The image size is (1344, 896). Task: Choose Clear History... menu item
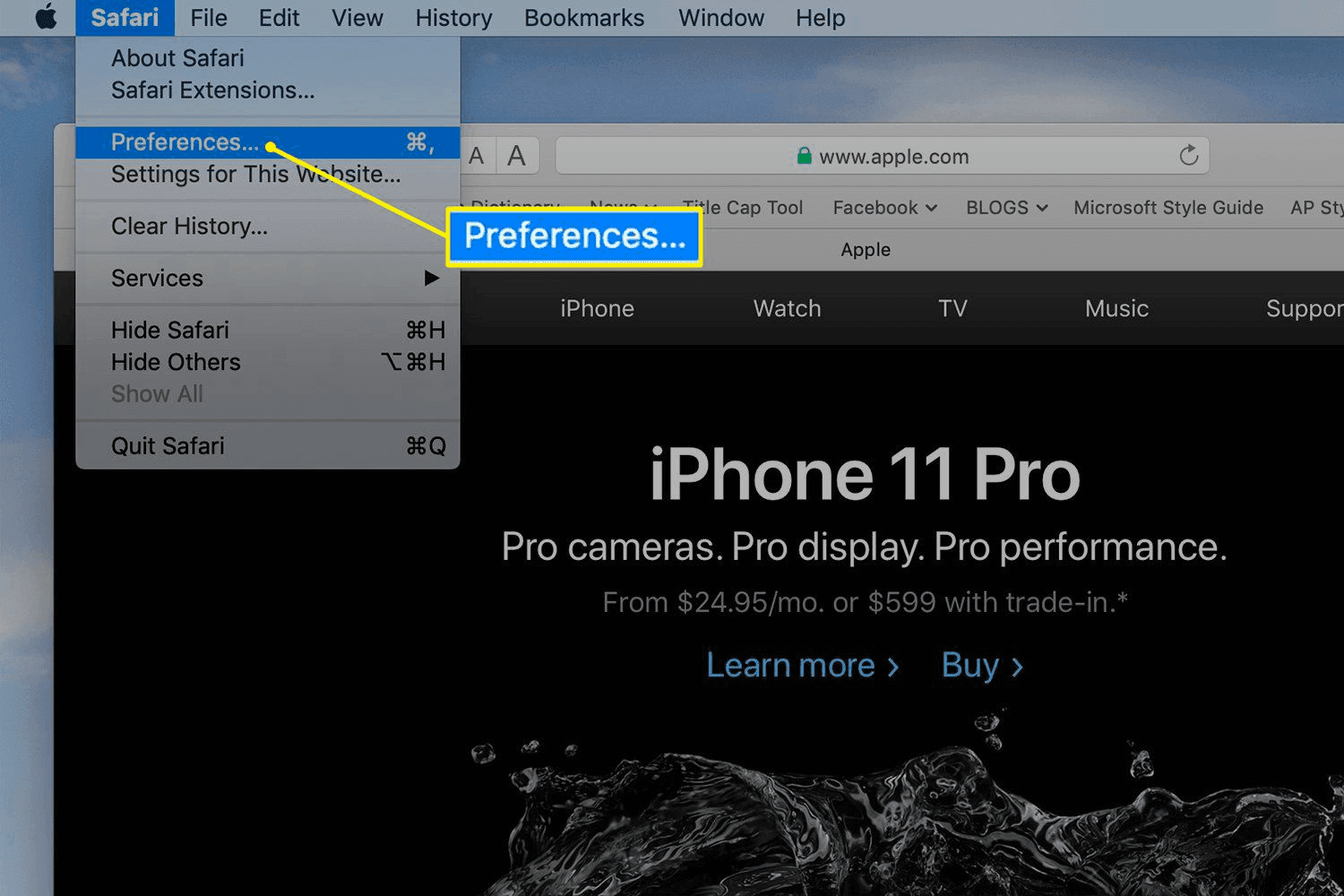(268, 226)
